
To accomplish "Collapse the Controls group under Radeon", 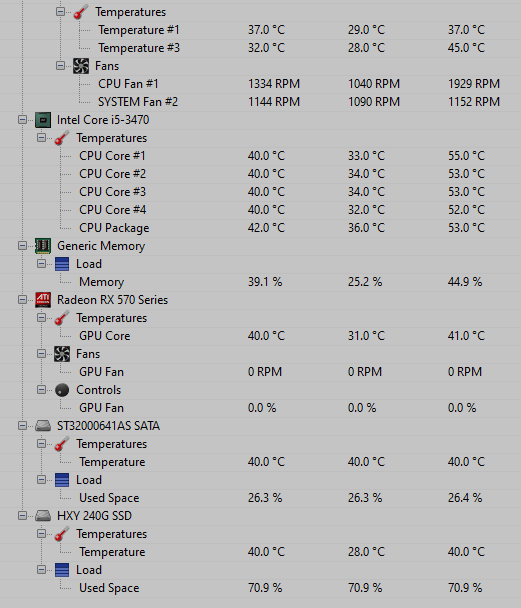I will click(41, 390).
